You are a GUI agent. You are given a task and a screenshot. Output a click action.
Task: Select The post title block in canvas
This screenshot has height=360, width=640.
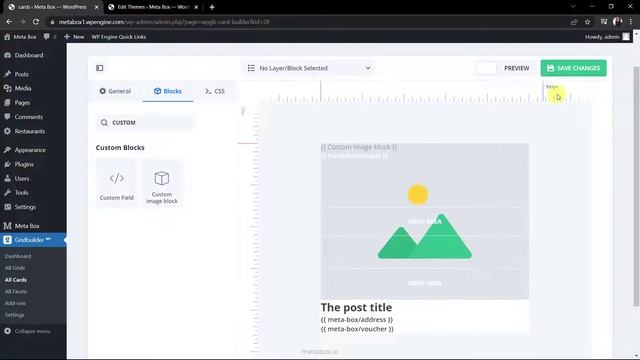[x=356, y=307]
